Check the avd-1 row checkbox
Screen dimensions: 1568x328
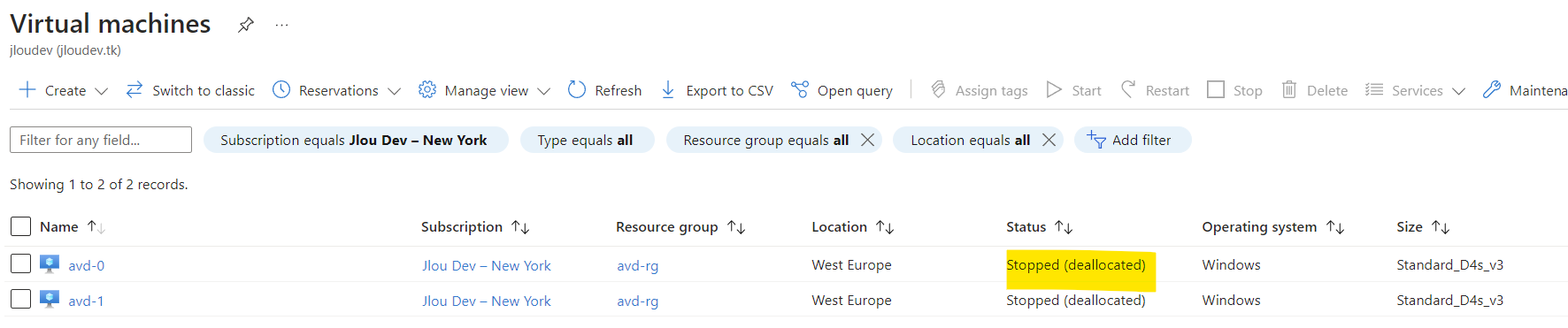click(x=21, y=300)
